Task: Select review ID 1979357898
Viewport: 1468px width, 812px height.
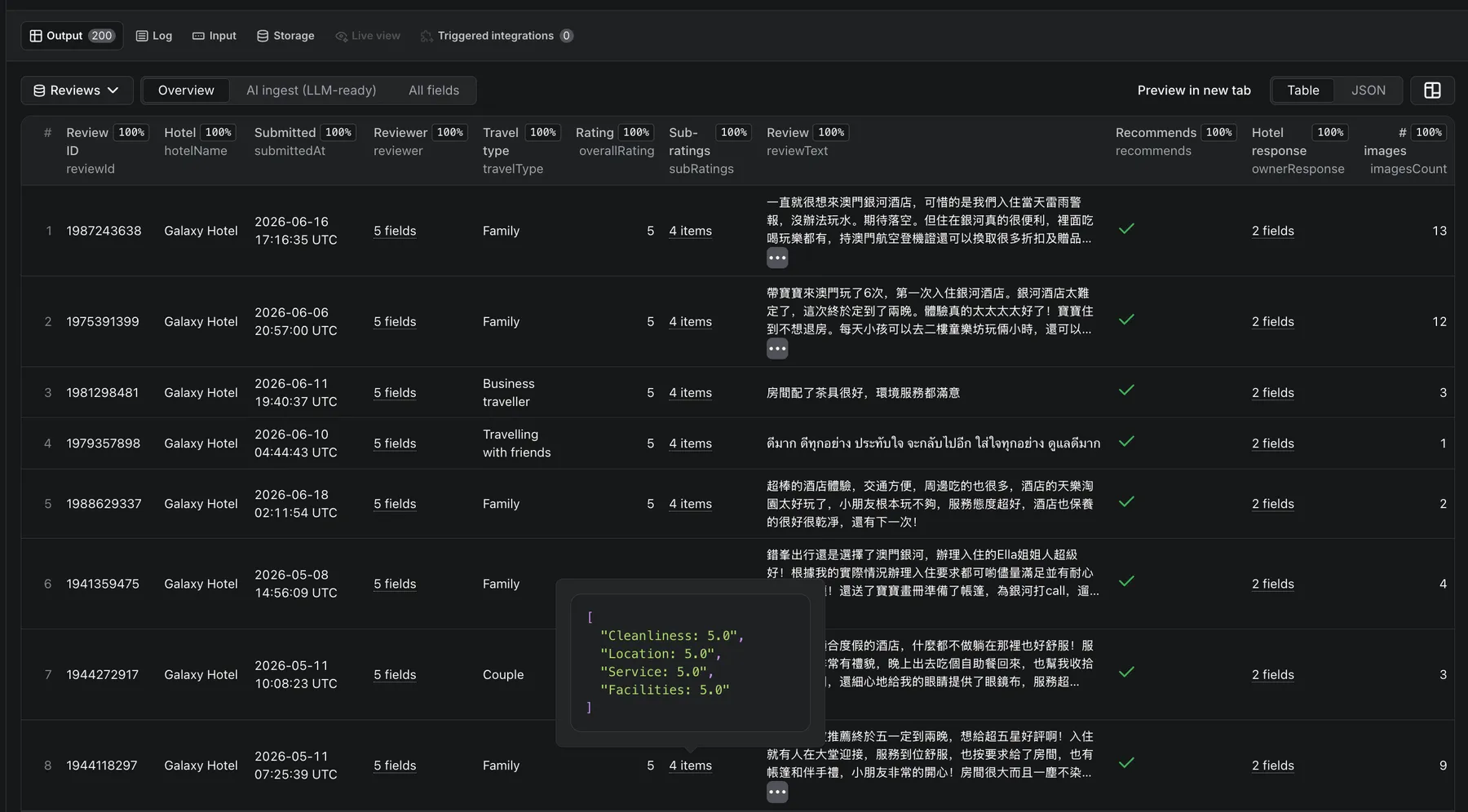Action: click(103, 444)
